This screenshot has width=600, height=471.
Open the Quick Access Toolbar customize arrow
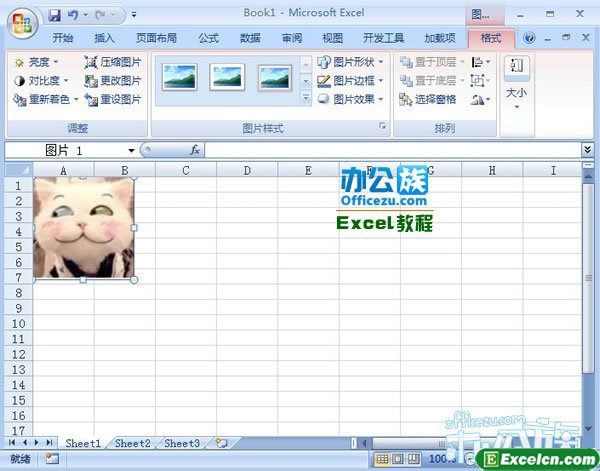(x=134, y=15)
